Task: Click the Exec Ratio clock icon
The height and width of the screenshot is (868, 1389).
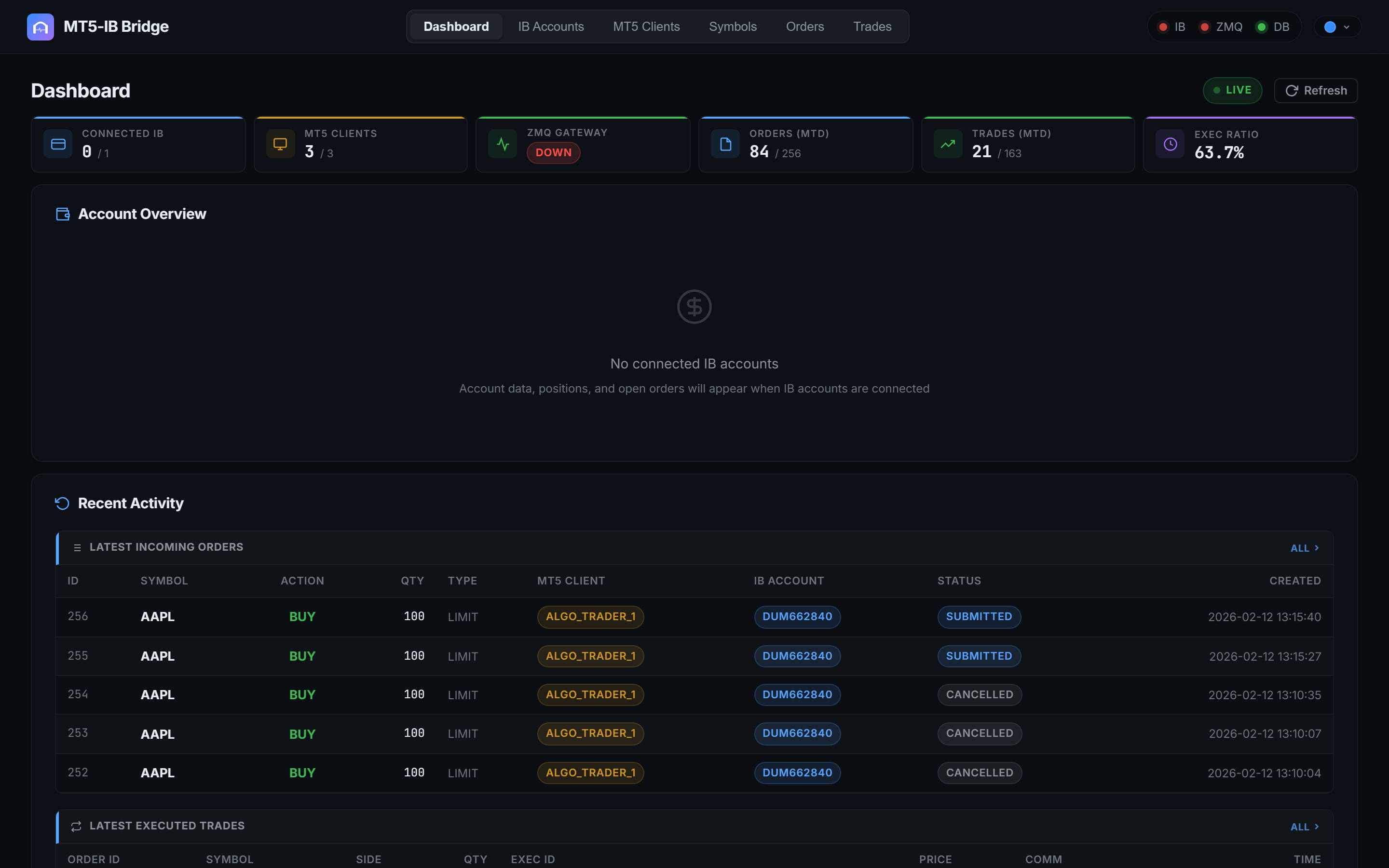Action: pos(1171,144)
